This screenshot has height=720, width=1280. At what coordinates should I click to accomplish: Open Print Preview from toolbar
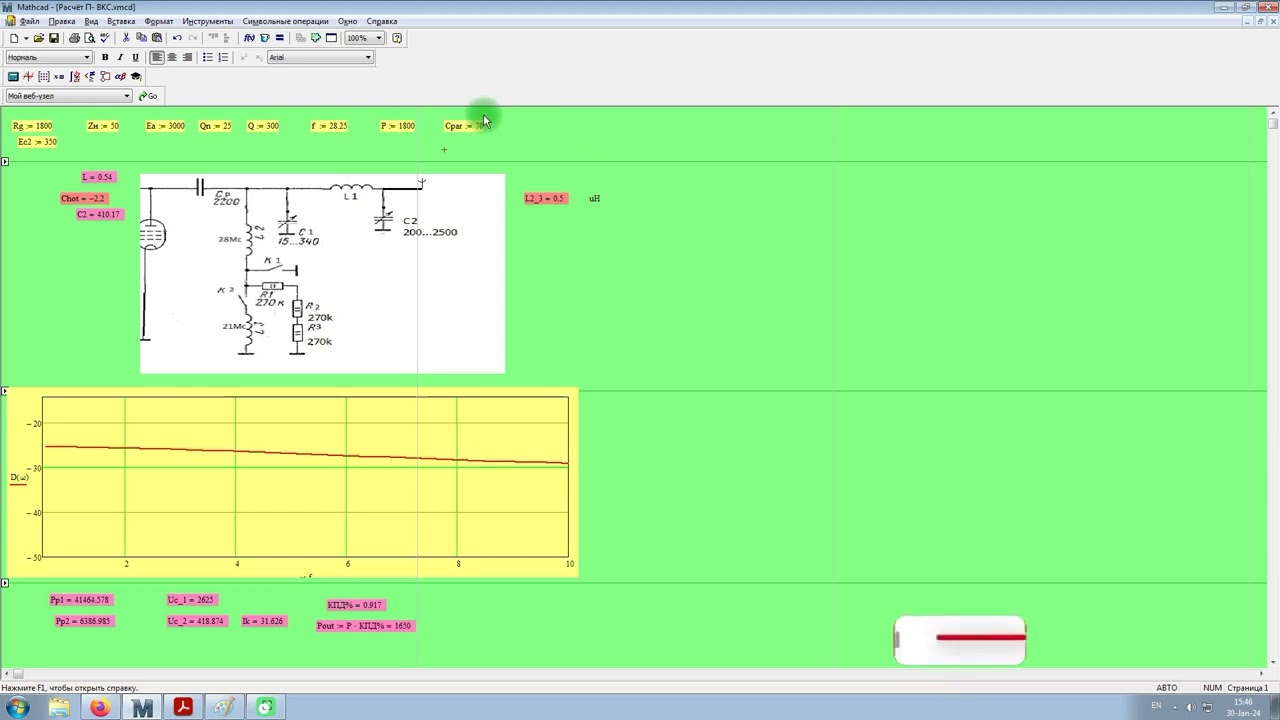(x=89, y=38)
